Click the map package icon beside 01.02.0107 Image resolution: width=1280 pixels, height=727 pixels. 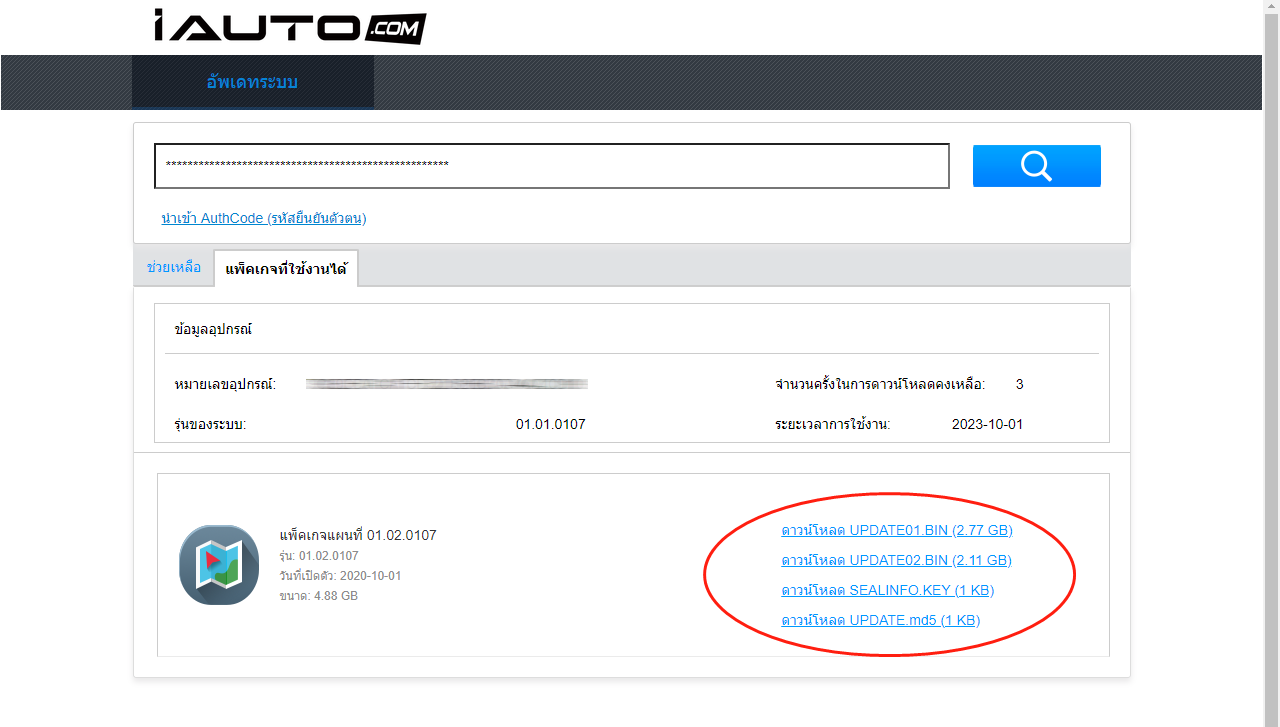[x=218, y=565]
